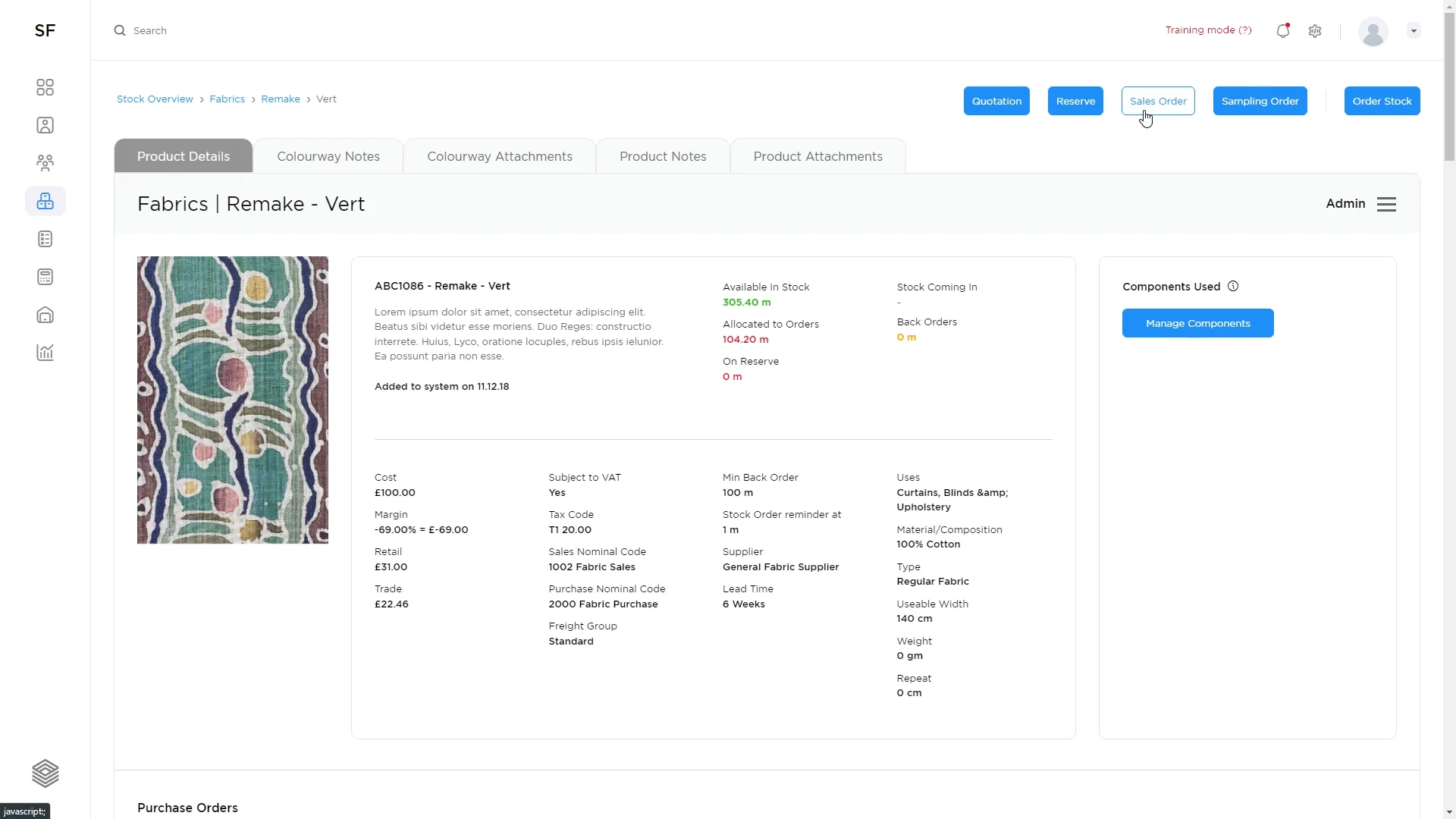Open the warehouse icon in sidebar
This screenshot has height=819, width=1456.
pyautogui.click(x=45, y=315)
